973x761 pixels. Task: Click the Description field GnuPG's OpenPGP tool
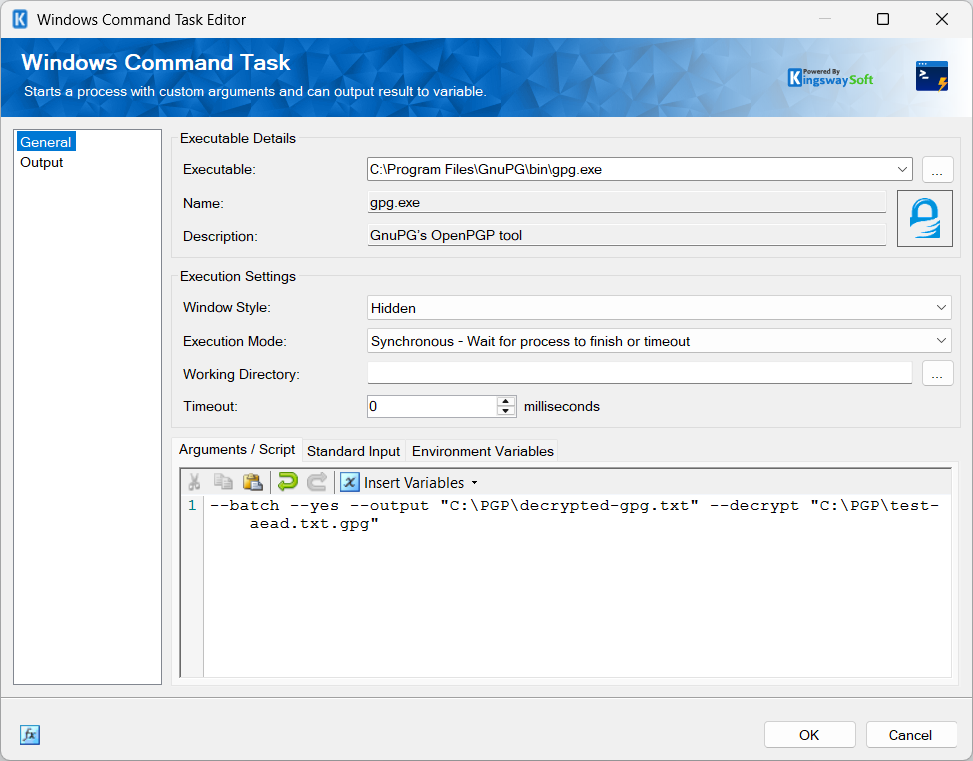(627, 235)
